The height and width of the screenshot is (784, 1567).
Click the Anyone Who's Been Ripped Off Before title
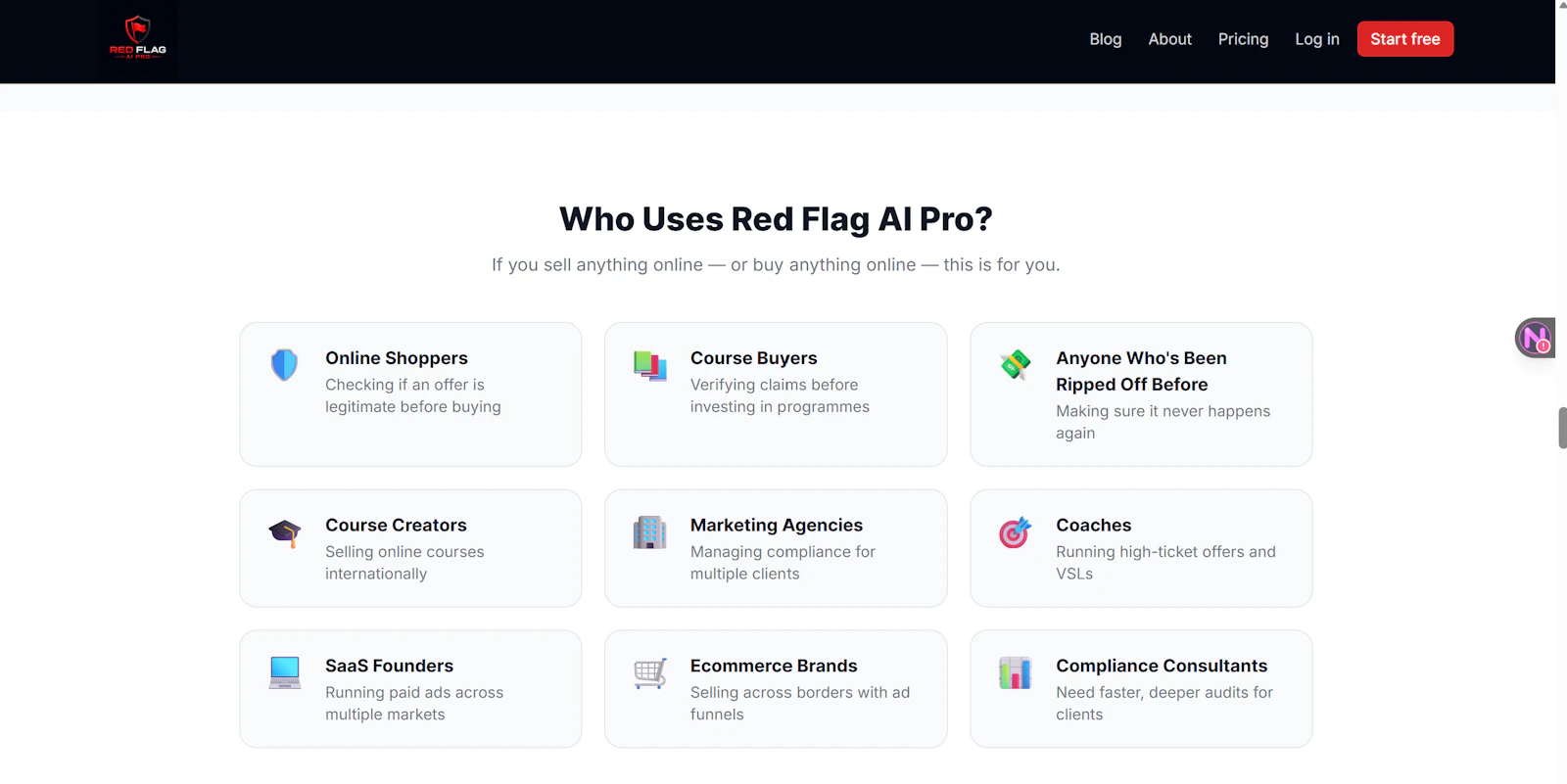[1141, 371]
